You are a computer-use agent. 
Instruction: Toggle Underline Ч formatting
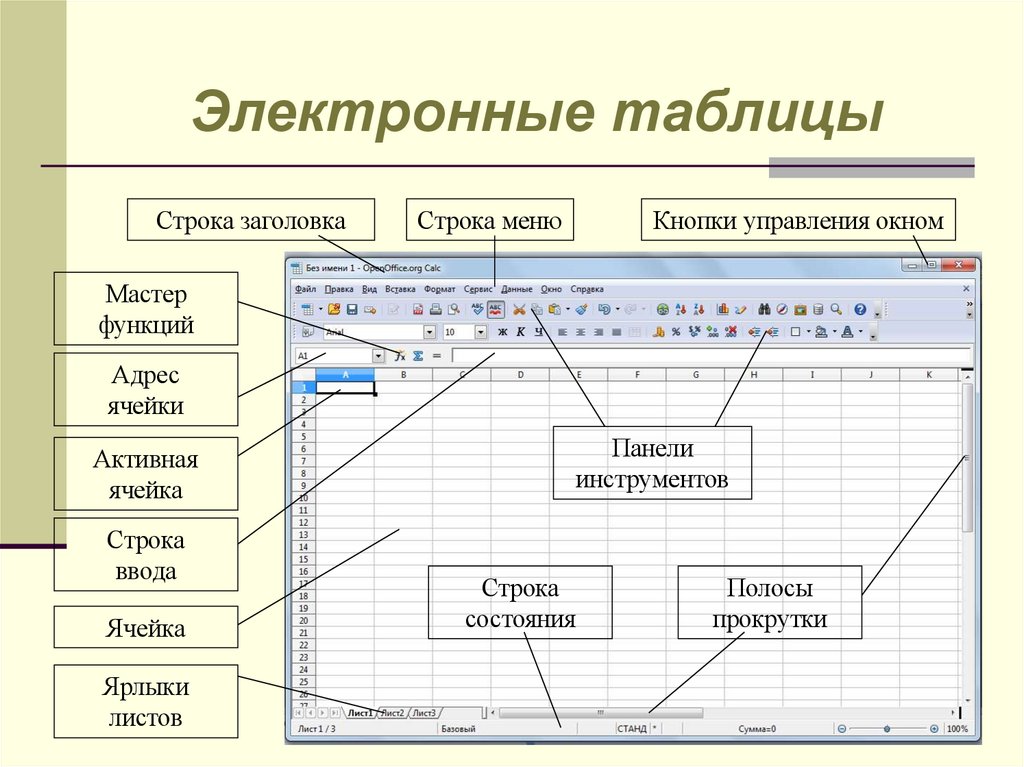point(538,332)
